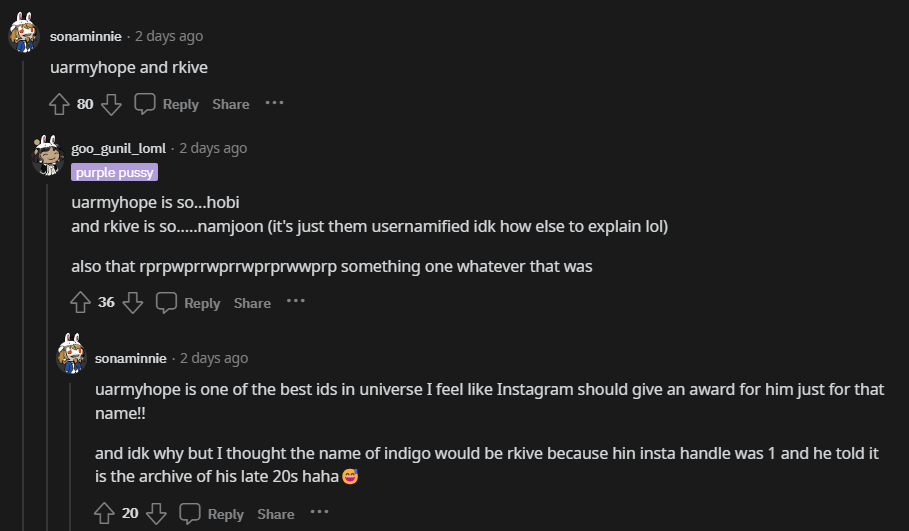Open more options on goo_gunil_loml's comment
This screenshot has width=909, height=531.
coord(296,302)
